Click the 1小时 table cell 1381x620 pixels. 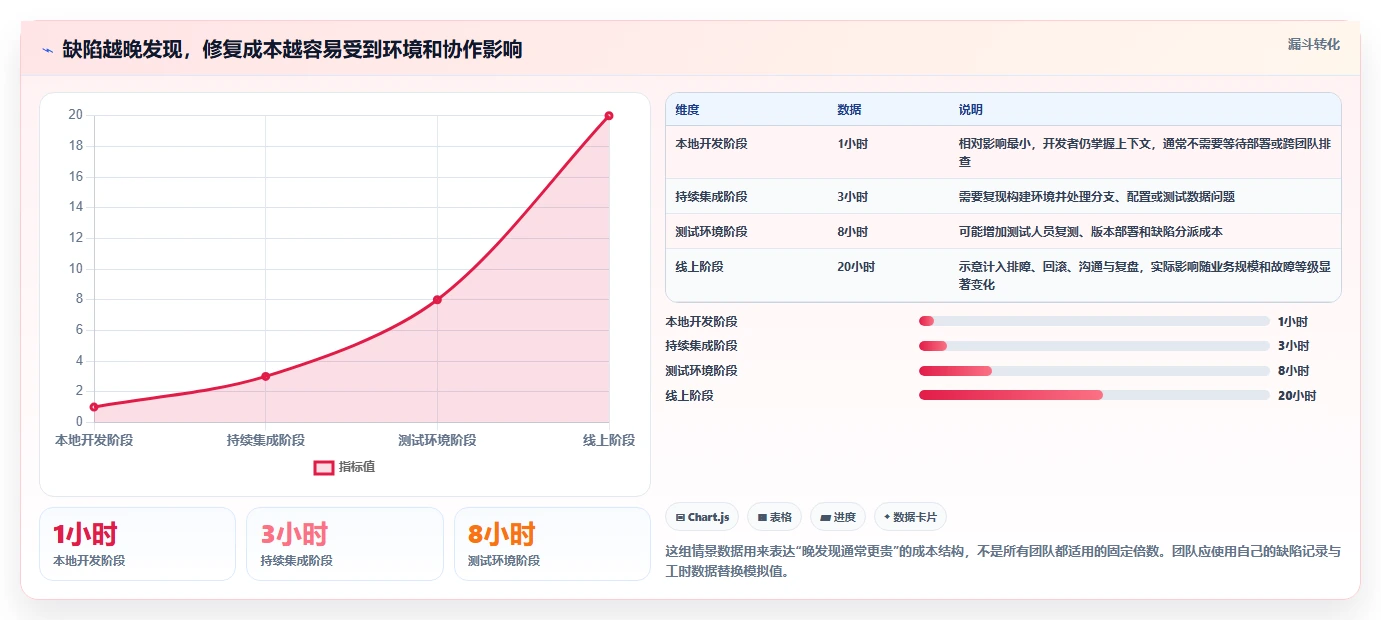coord(852,144)
